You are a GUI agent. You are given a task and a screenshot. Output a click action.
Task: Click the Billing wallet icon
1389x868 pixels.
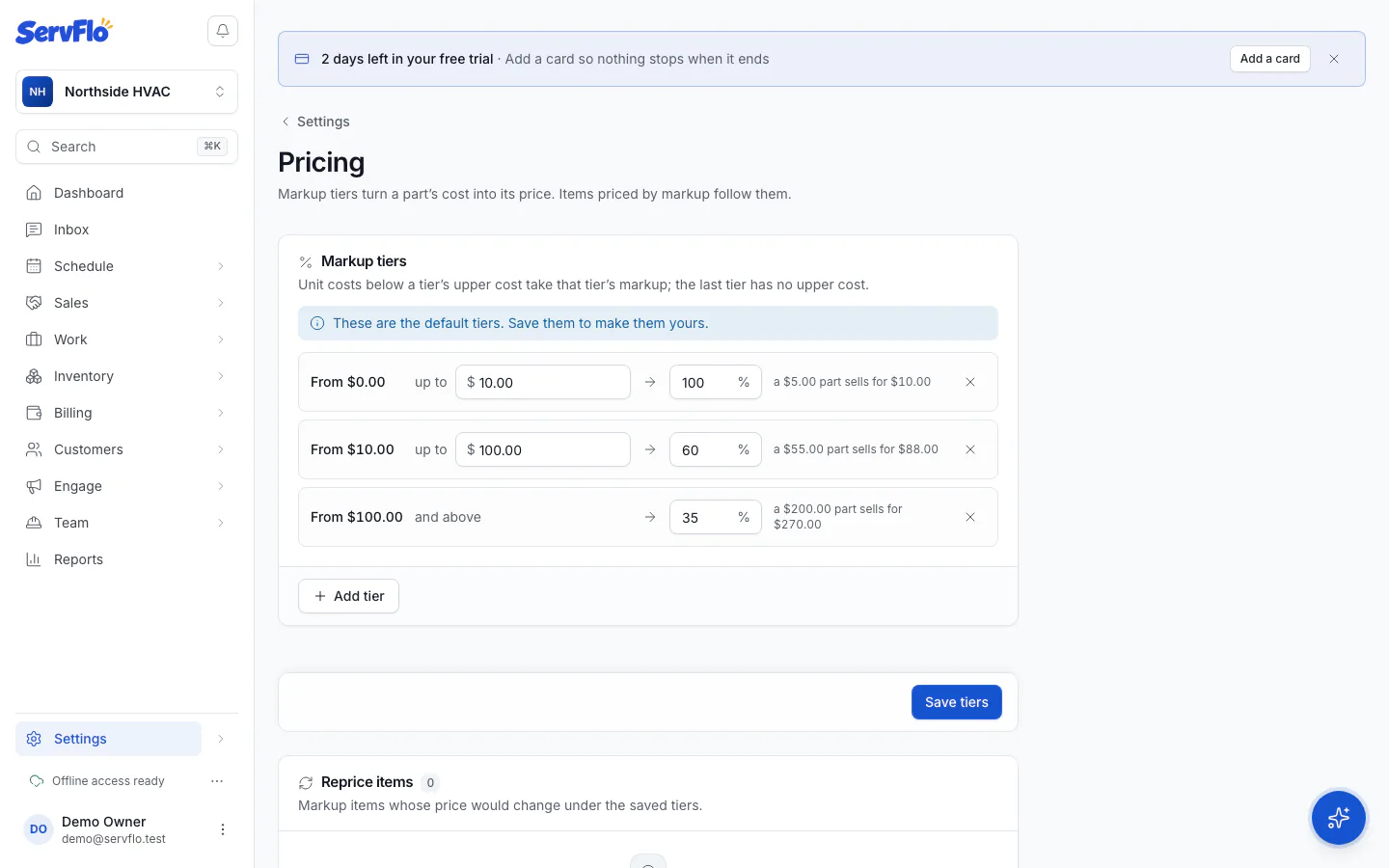34,413
